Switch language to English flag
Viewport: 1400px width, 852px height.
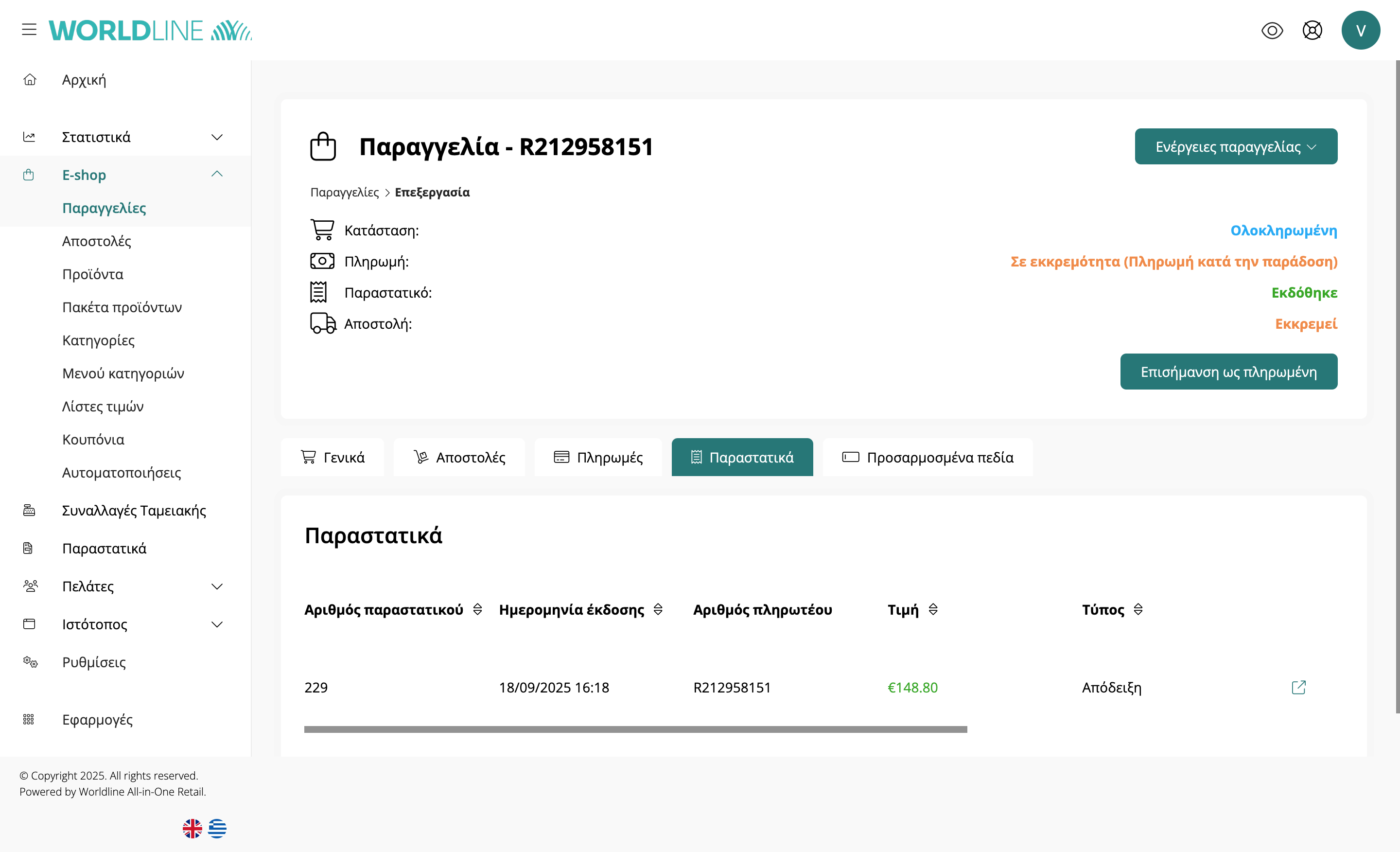192,828
